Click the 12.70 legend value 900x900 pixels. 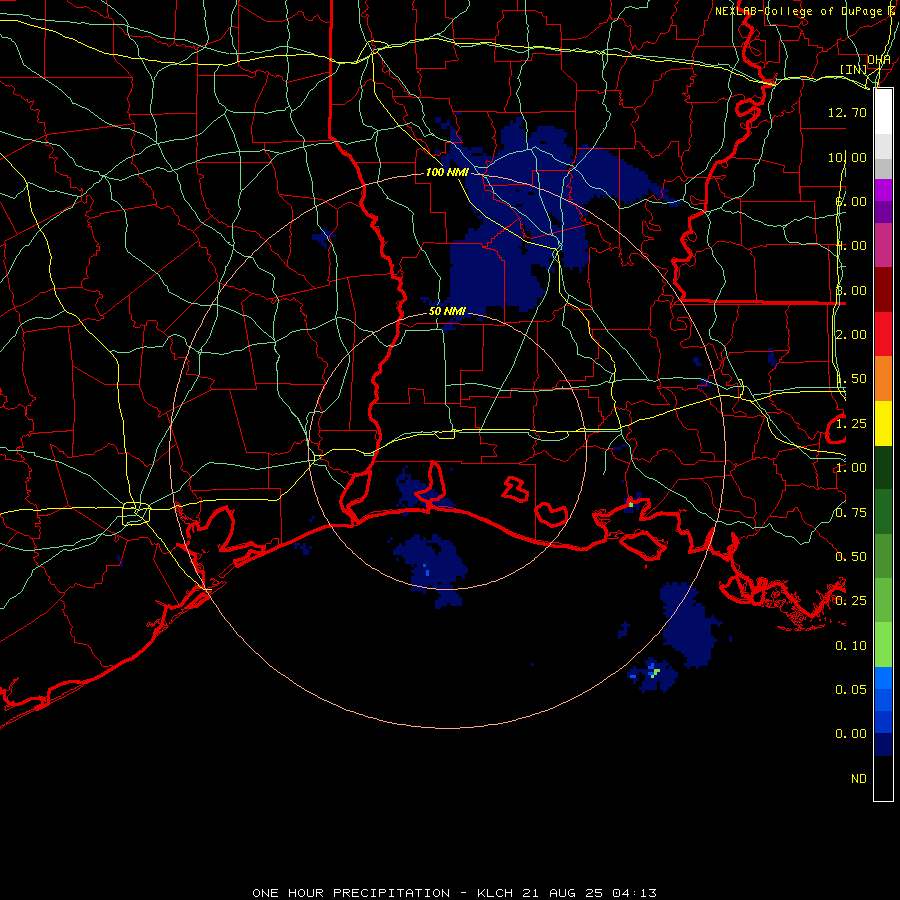847,112
